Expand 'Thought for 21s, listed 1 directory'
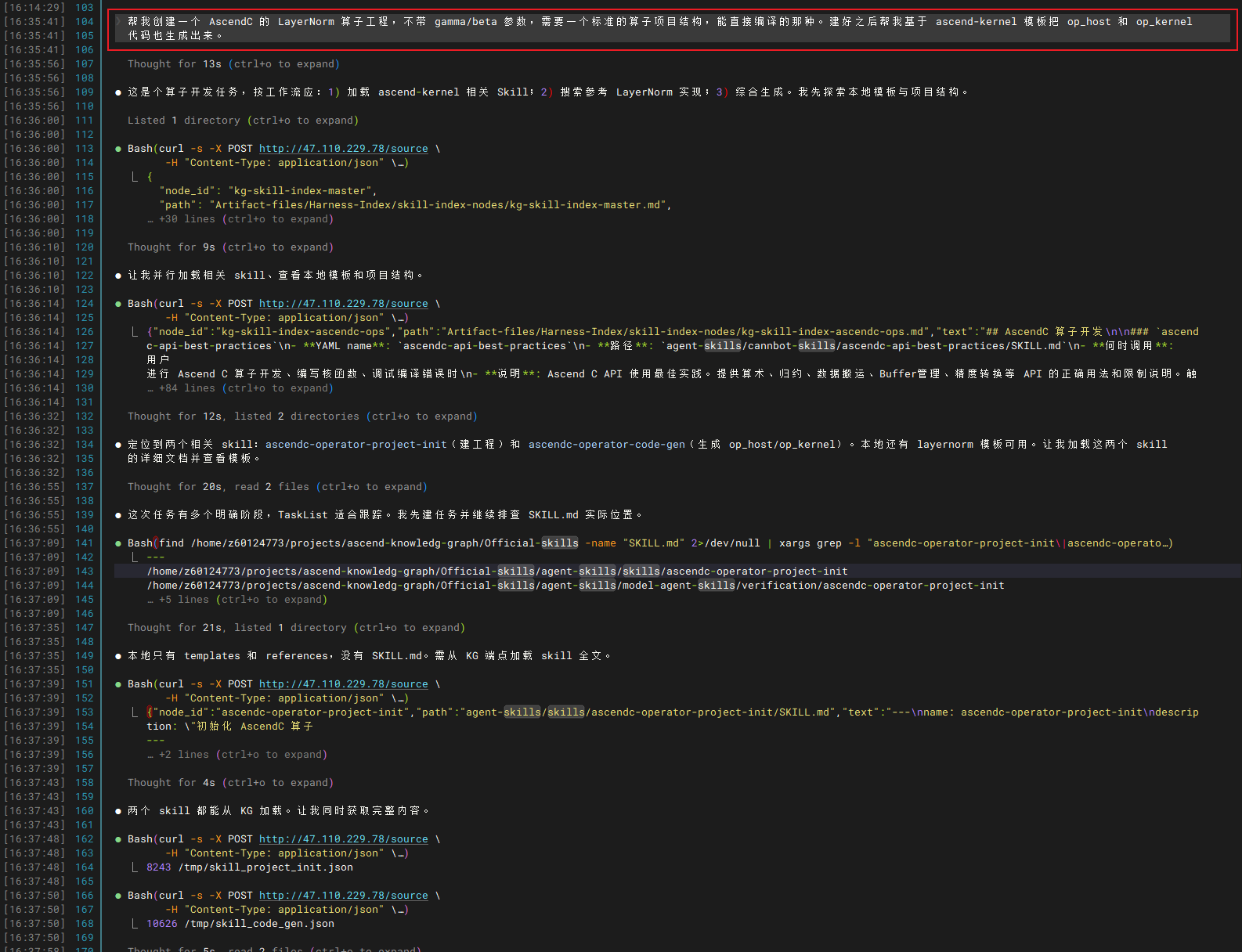Image resolution: width=1242 pixels, height=952 pixels. pyautogui.click(x=296, y=628)
